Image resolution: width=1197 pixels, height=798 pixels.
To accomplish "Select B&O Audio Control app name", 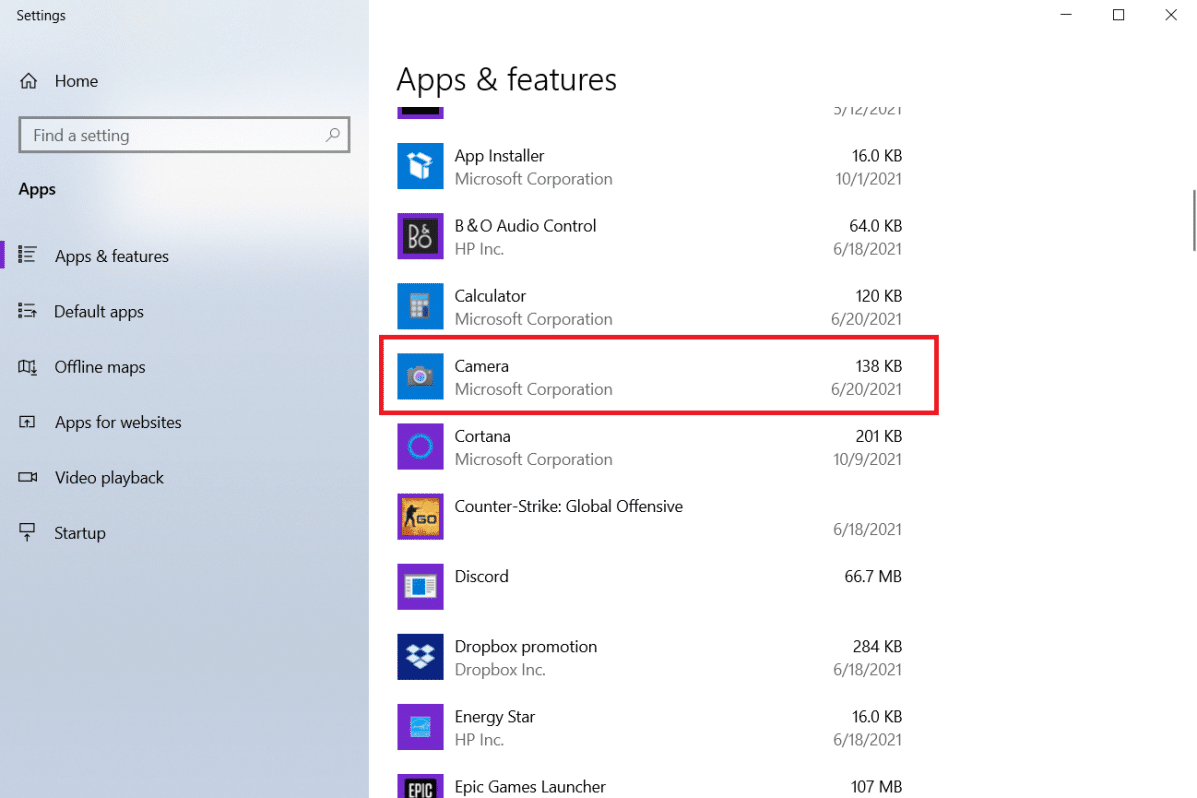I will [525, 226].
